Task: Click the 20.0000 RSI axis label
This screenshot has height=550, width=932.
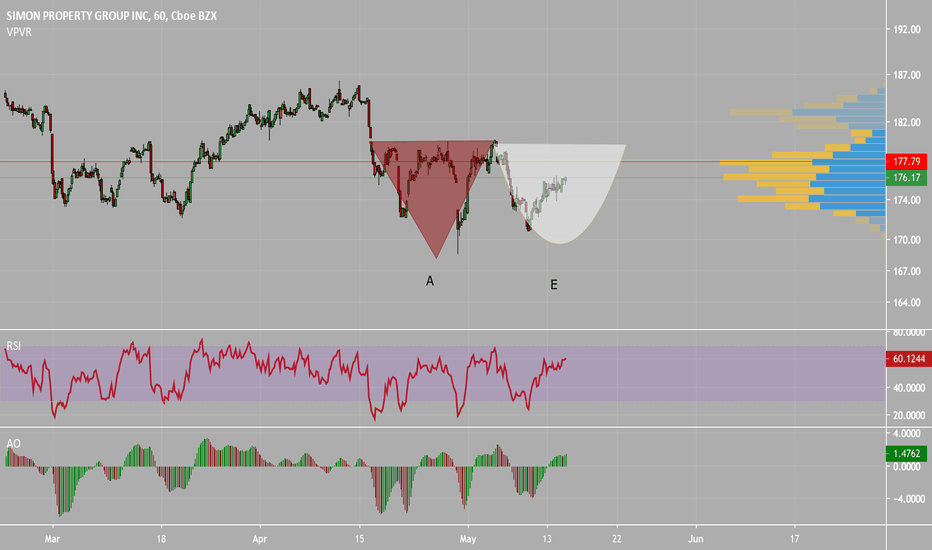Action: (x=909, y=415)
